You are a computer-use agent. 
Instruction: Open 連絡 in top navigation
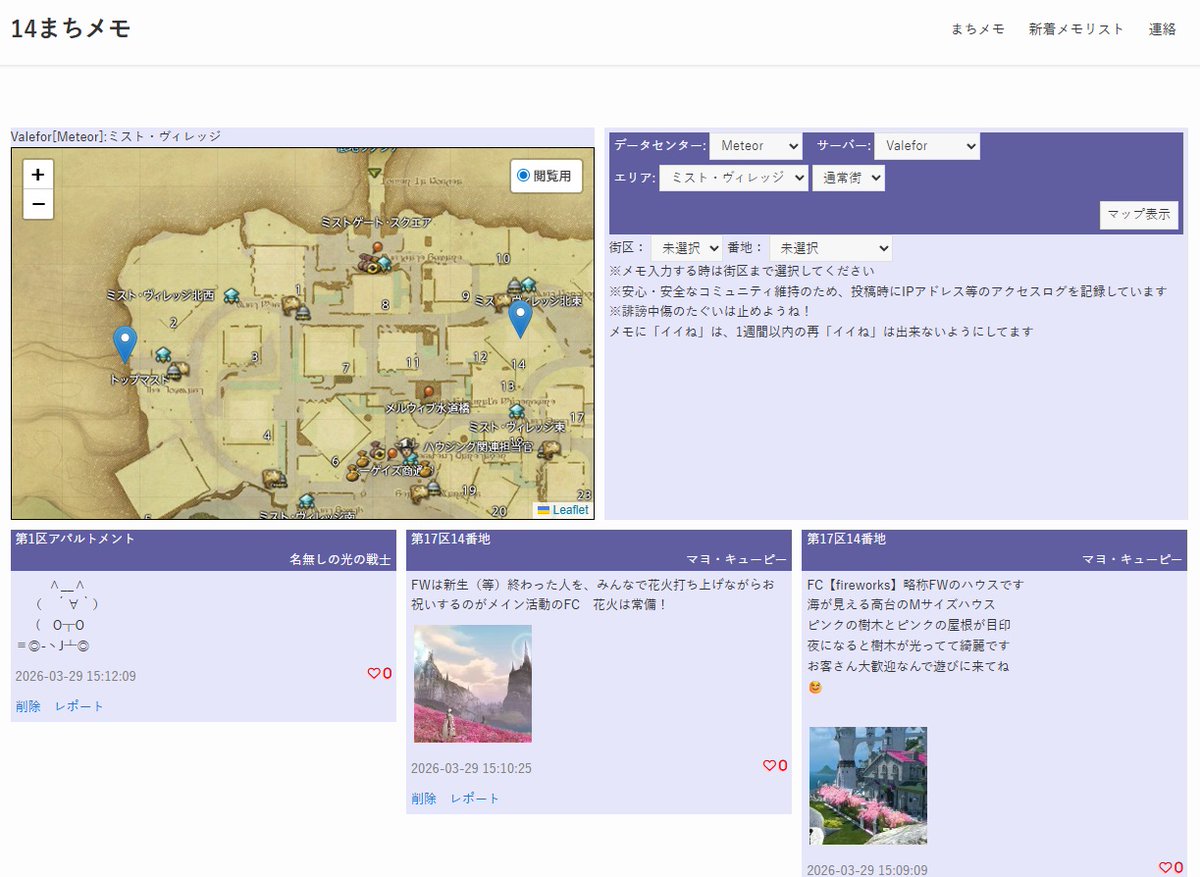(x=1163, y=30)
